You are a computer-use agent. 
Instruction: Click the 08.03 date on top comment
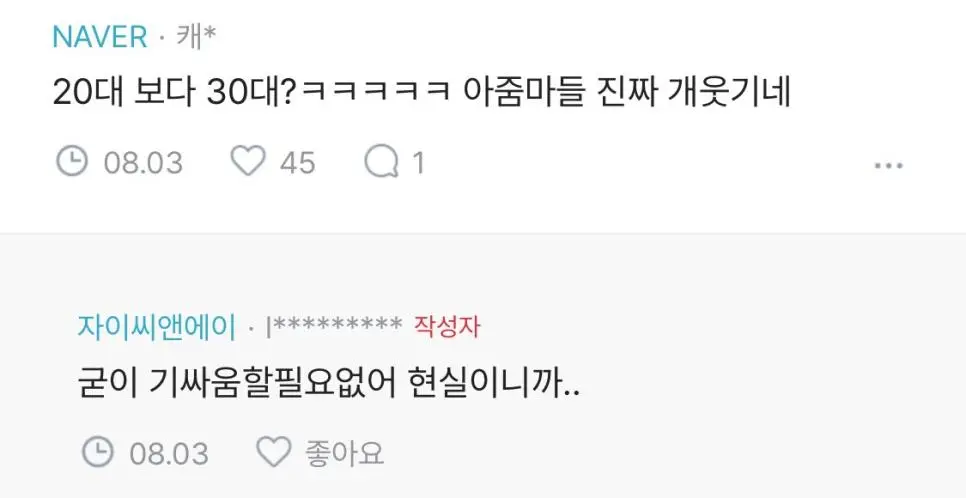coord(144,163)
